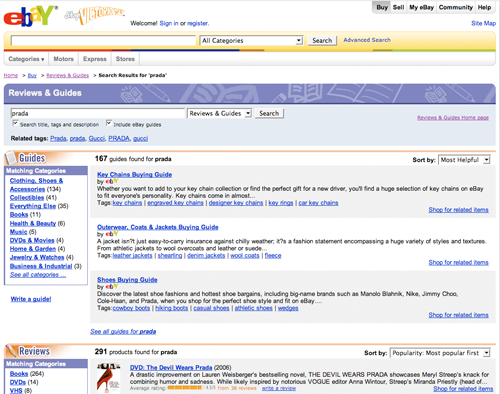
Task: Open the All Categories dropdown
Action: [x=252, y=41]
